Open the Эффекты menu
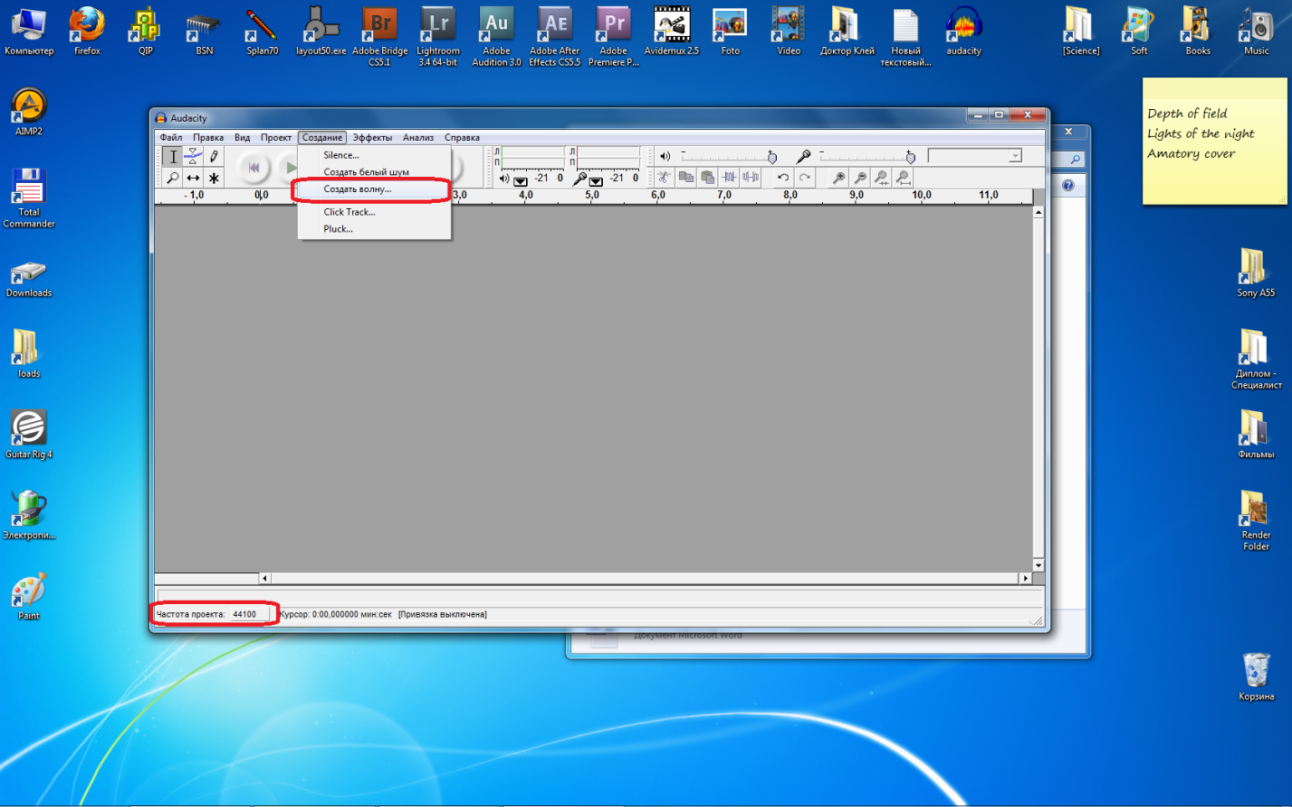Screen dimensions: 1292x807 click(x=372, y=137)
